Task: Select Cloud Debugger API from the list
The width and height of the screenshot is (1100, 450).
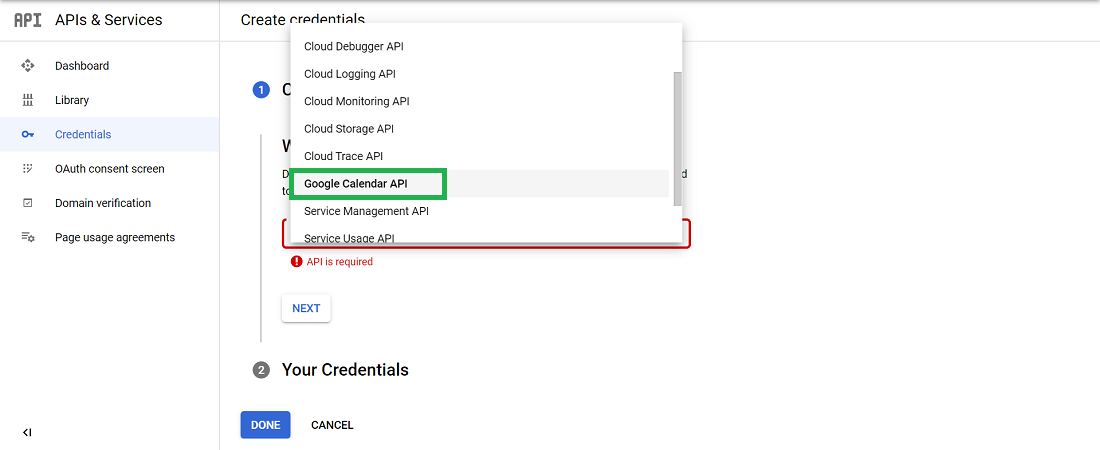Action: [x=480, y=46]
